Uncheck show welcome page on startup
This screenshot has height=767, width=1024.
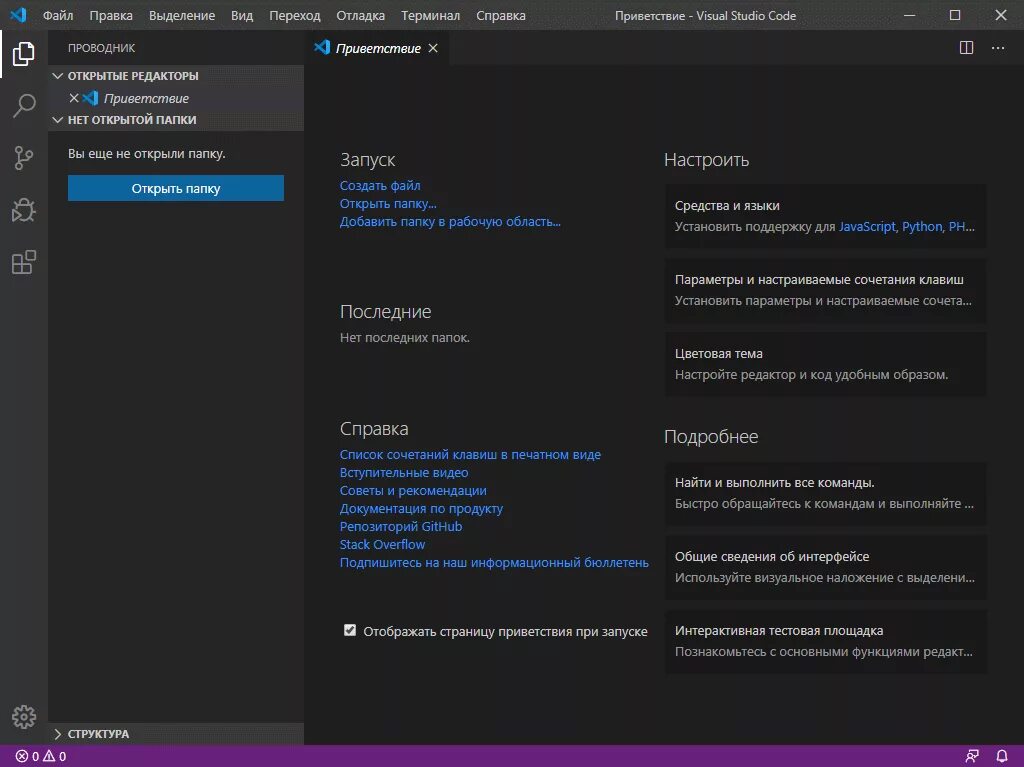[350, 630]
